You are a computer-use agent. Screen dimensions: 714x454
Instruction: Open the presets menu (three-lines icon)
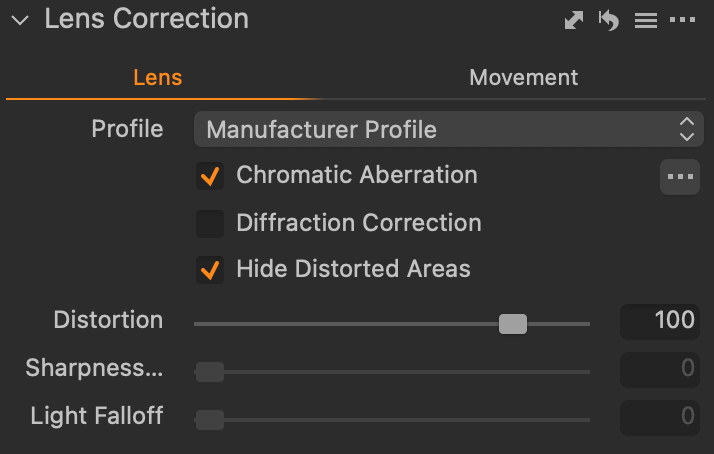[646, 20]
